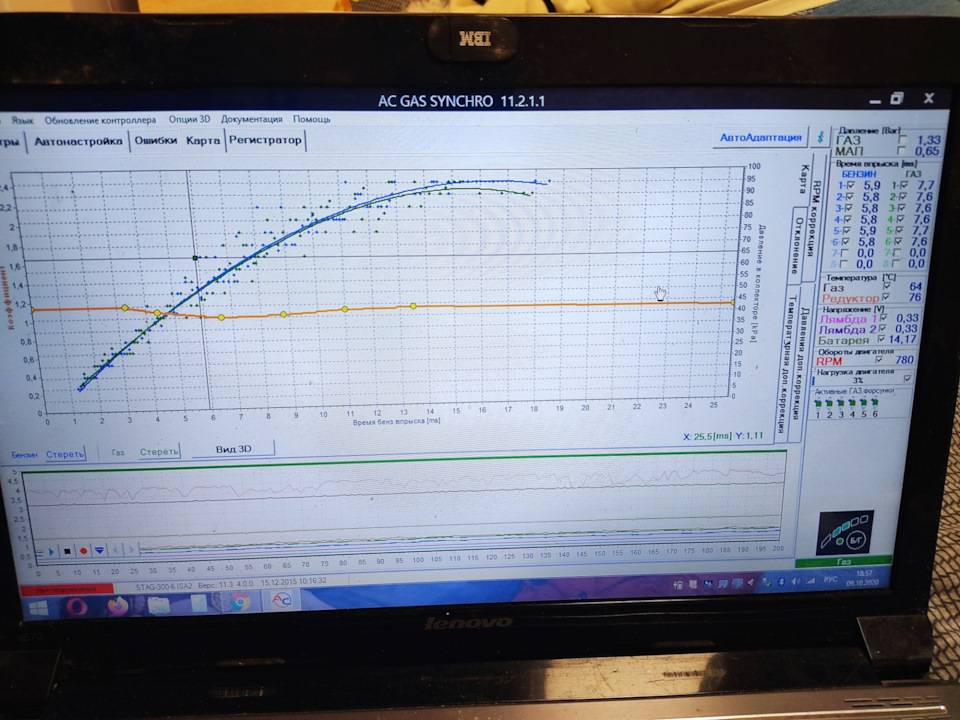Viewport: 960px width, 720px height.
Task: Click the RPM value 780
Action: click(904, 359)
